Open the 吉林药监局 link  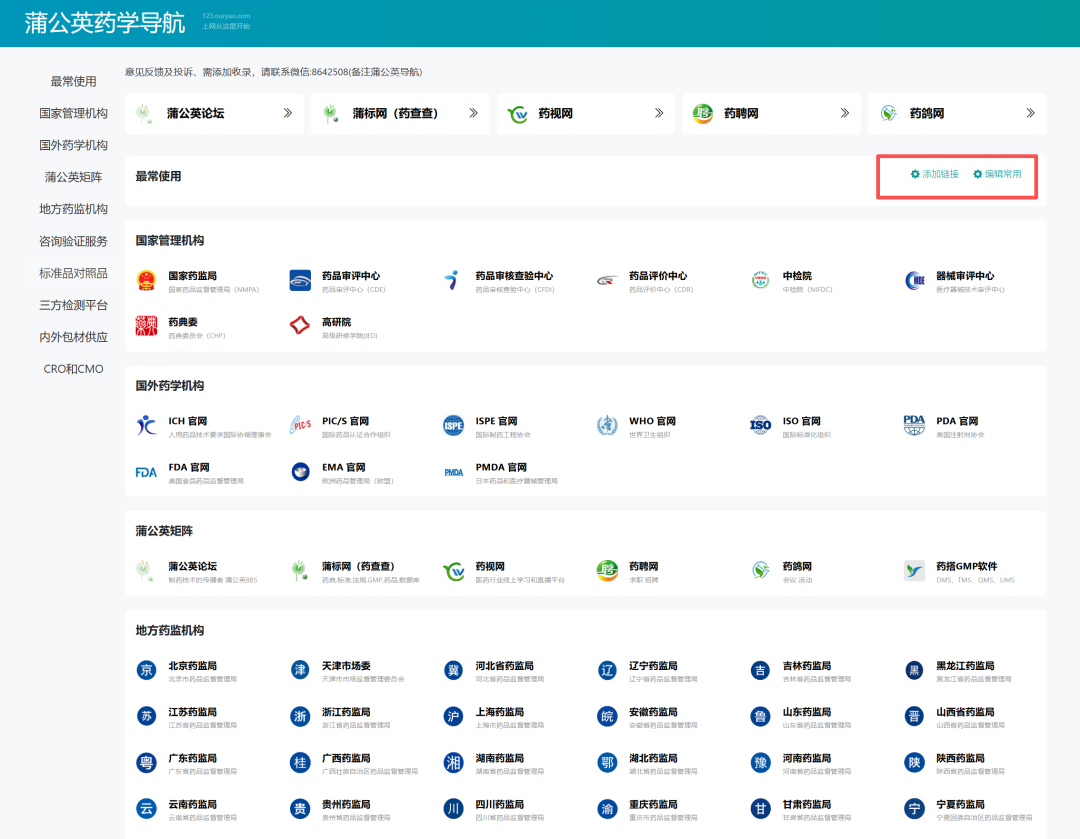807,665
